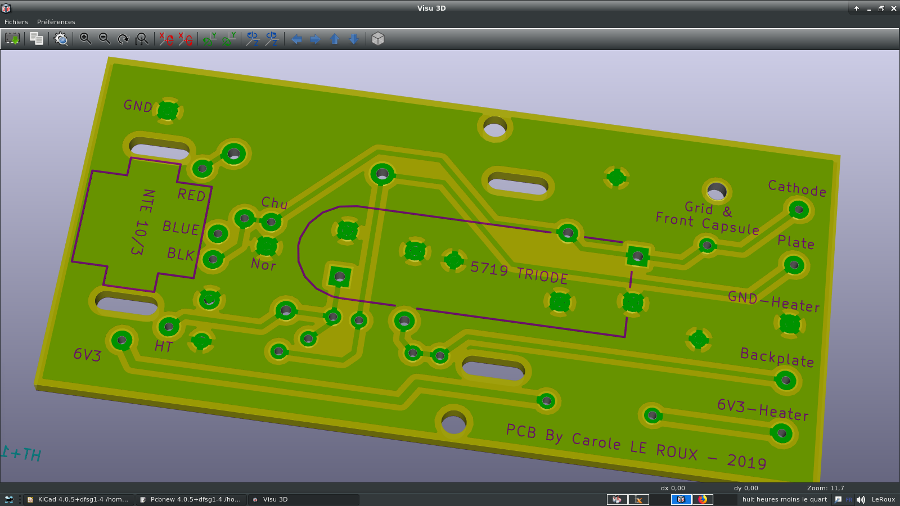Switch to Pcbnew in the taskbar
Screen dimensions: 900x506
point(190,499)
